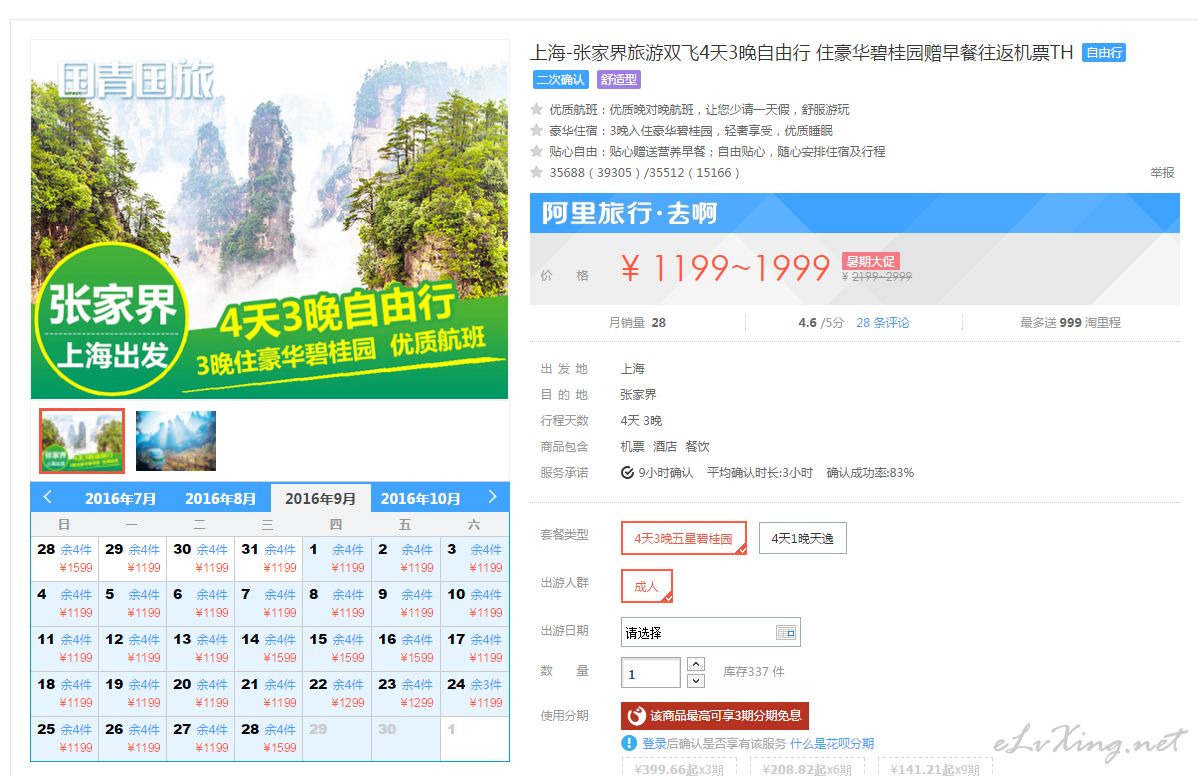Viewport: 1198px width, 776px height.
Task: Select the second blue scenery thumbnail
Action: [176, 441]
